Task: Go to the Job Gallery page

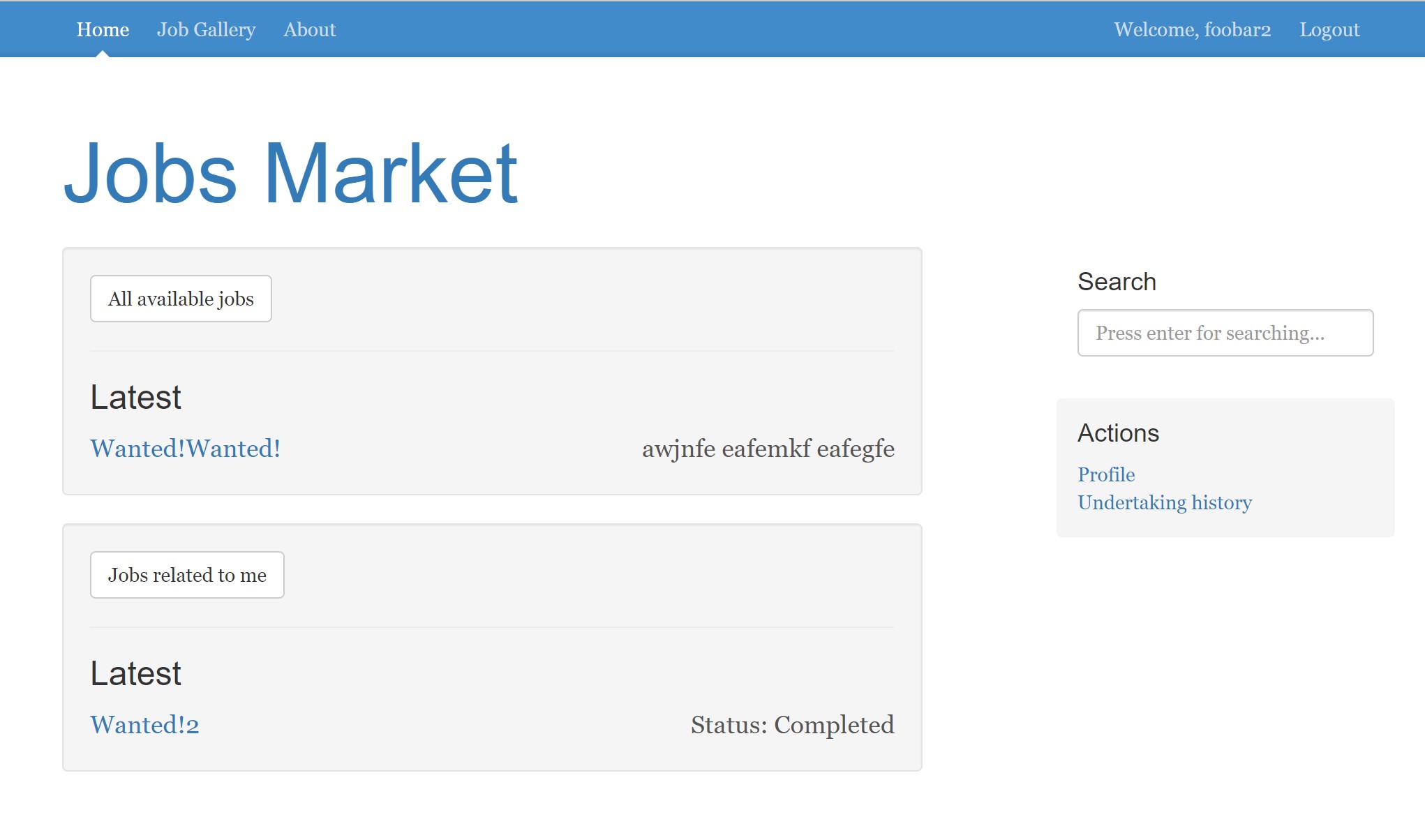Action: coord(206,29)
